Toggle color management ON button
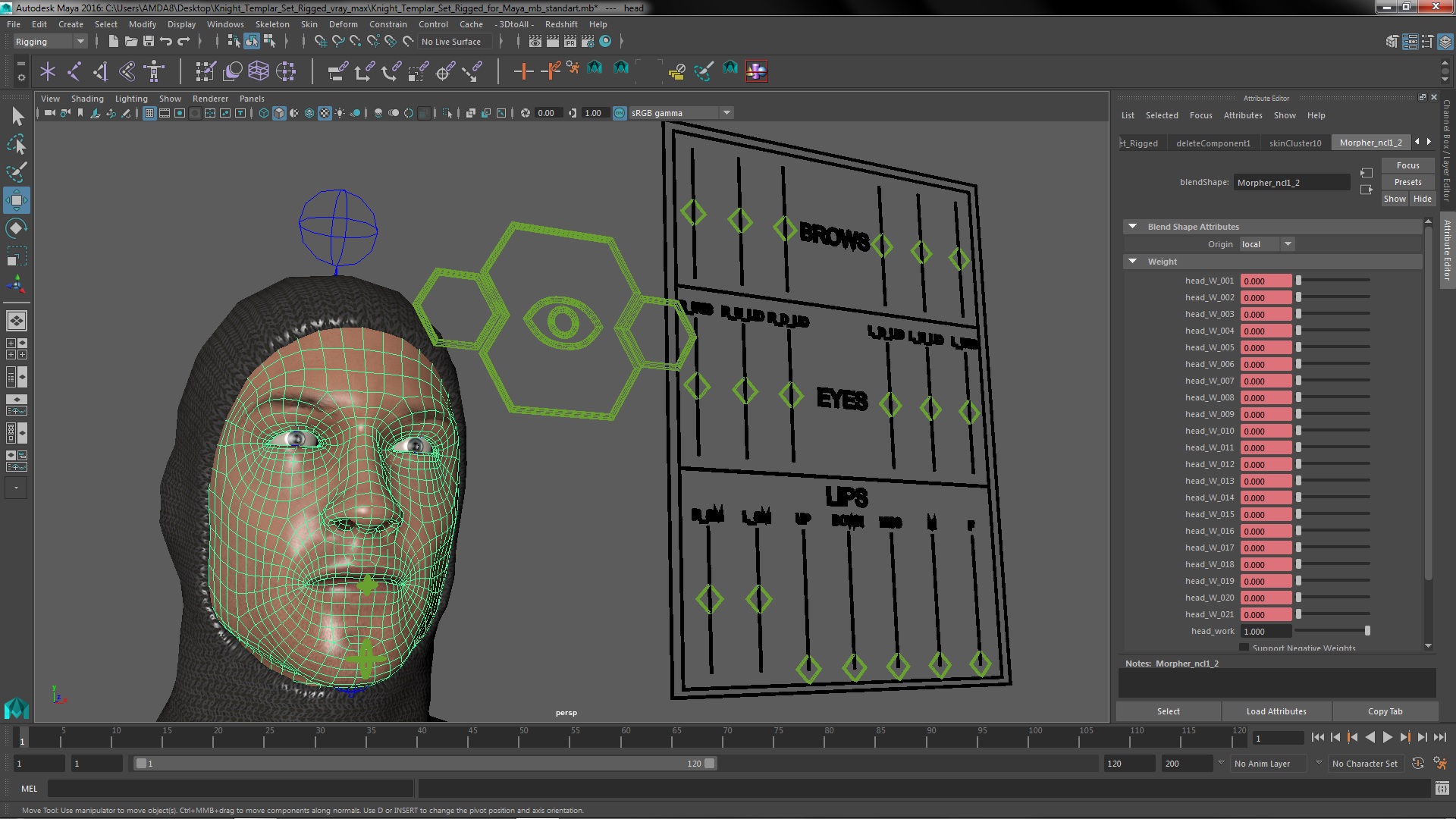The width and height of the screenshot is (1456, 819). coord(620,113)
